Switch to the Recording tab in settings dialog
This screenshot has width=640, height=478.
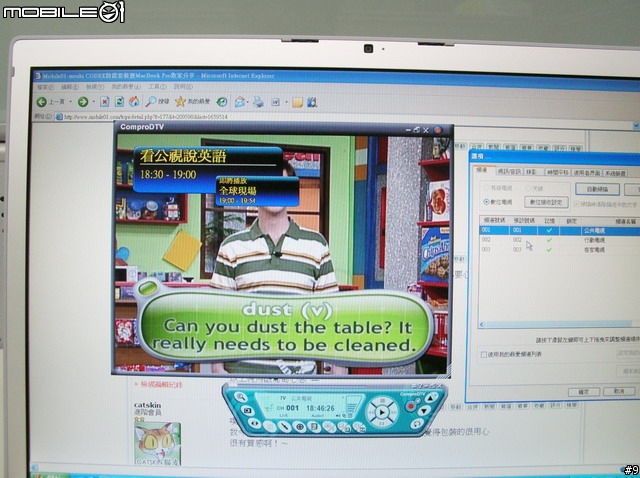click(533, 172)
